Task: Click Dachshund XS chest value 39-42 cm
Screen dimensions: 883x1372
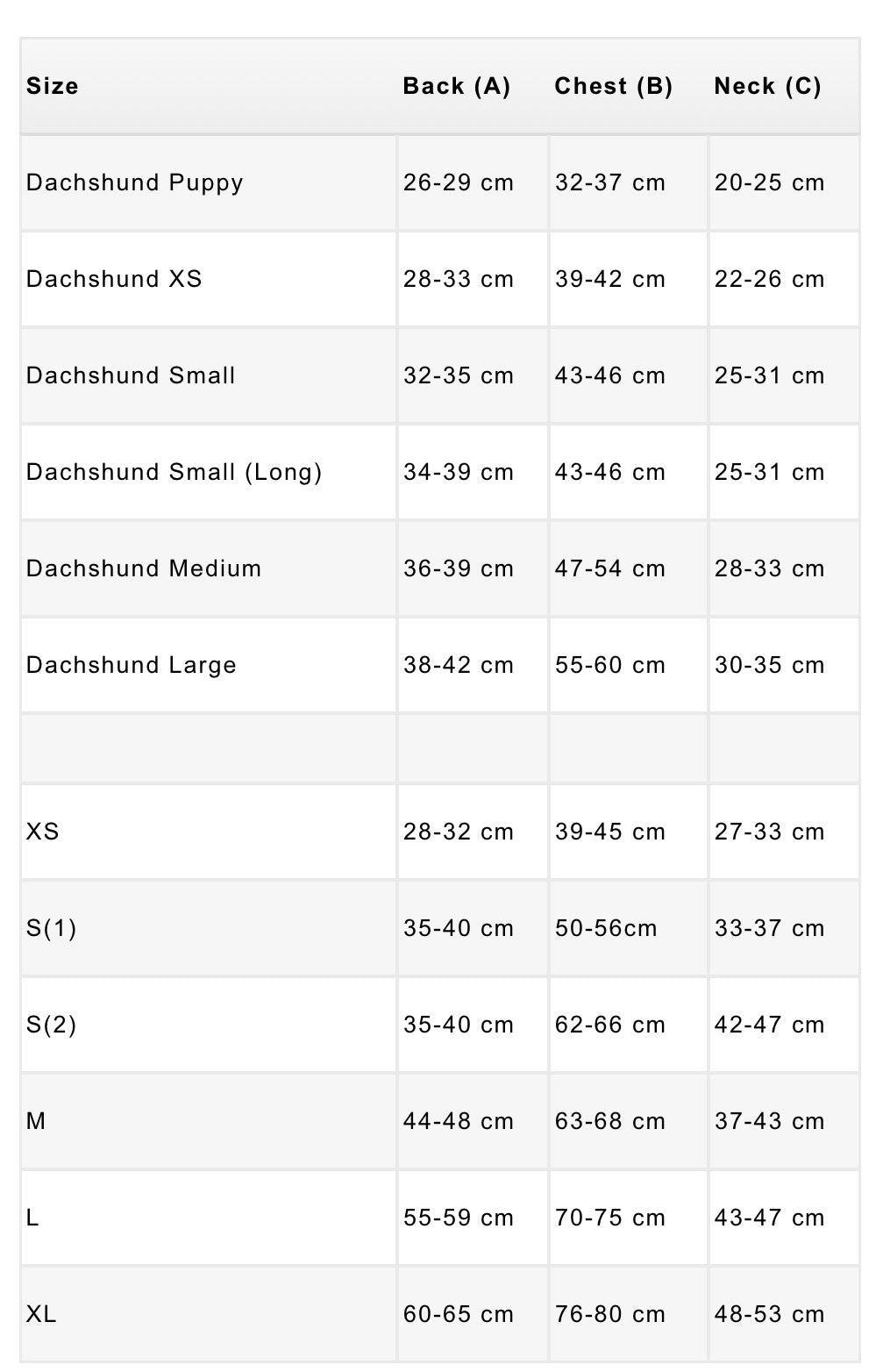Action: point(609,279)
